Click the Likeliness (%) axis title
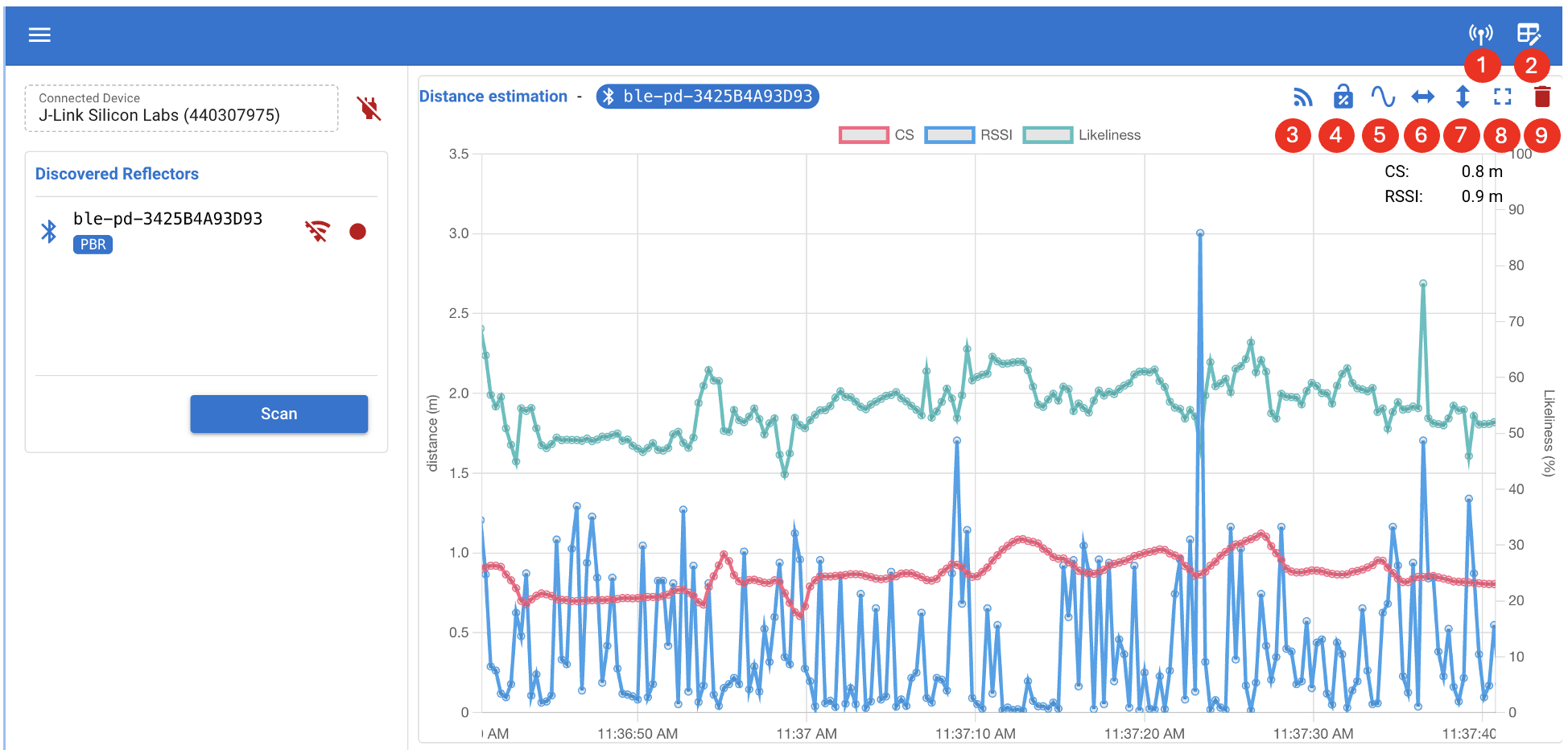This screenshot has height=750, width=1568. pyautogui.click(x=1549, y=433)
